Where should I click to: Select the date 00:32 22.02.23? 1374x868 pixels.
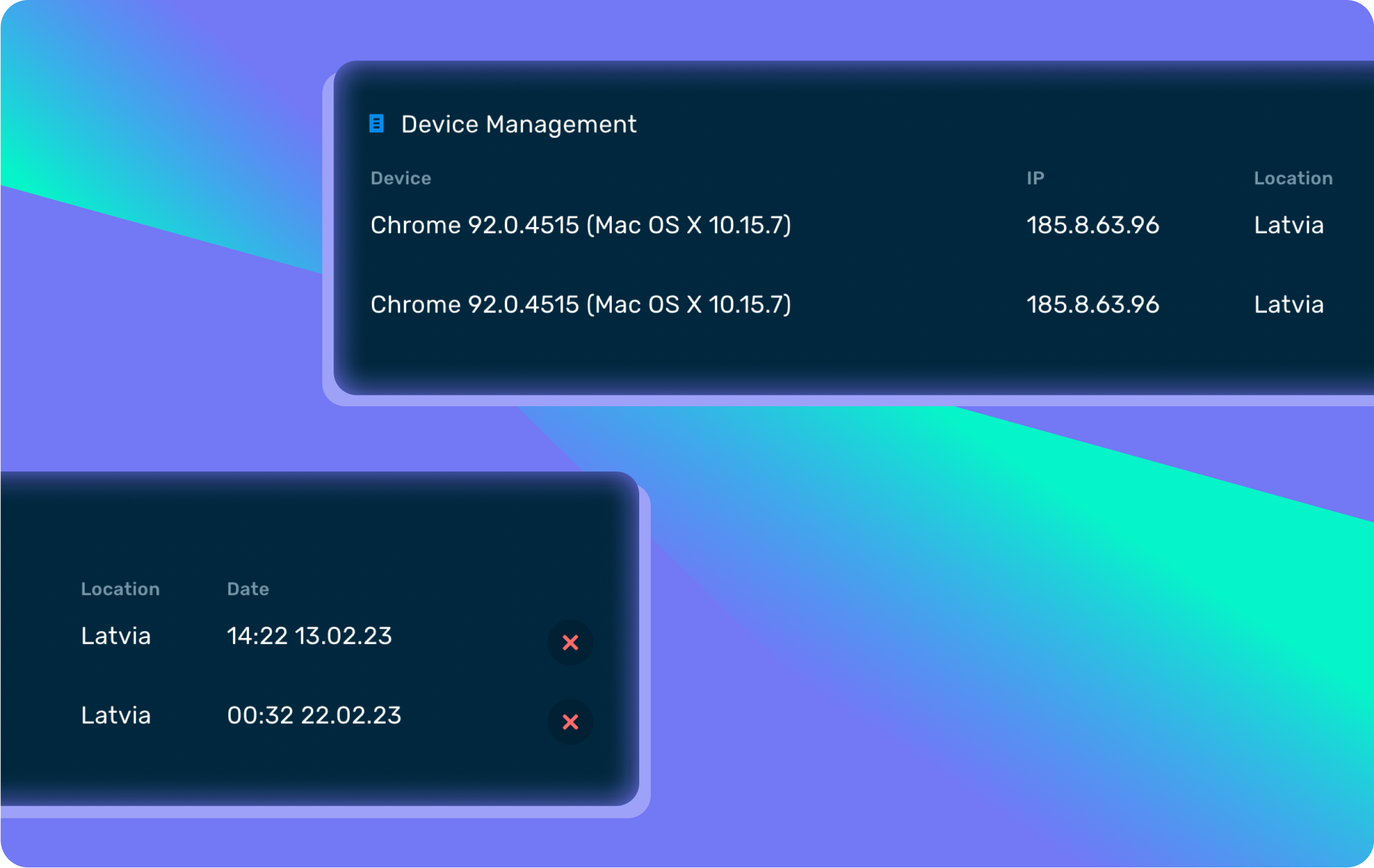coord(314,715)
